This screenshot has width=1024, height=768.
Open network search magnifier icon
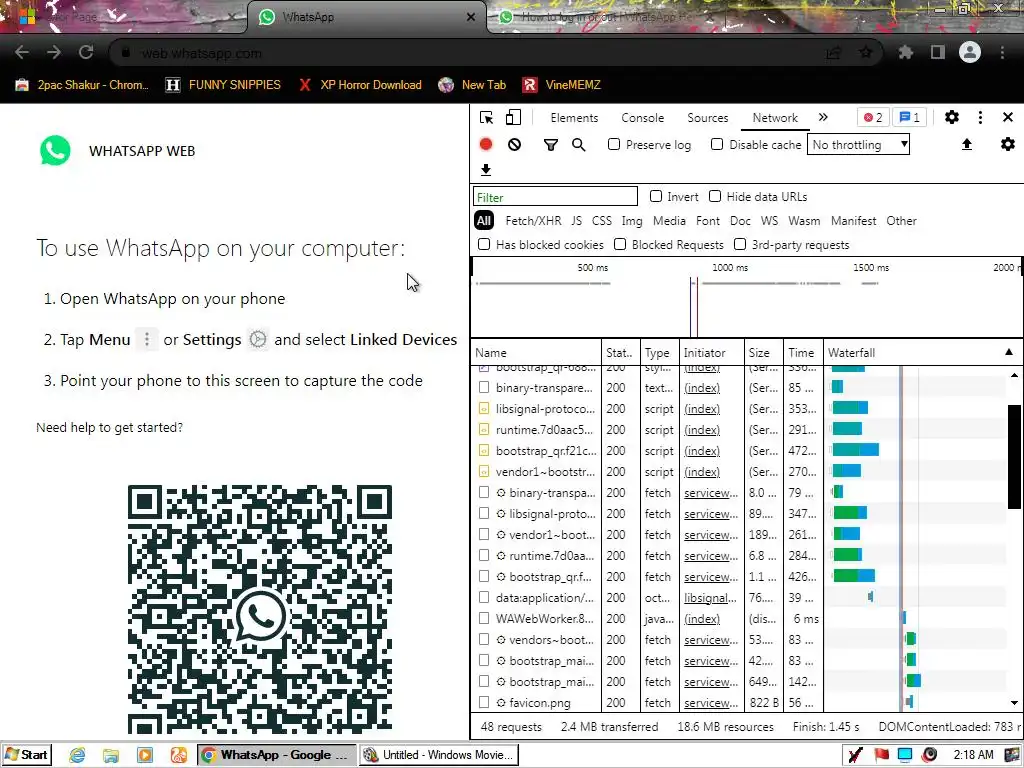tap(579, 144)
